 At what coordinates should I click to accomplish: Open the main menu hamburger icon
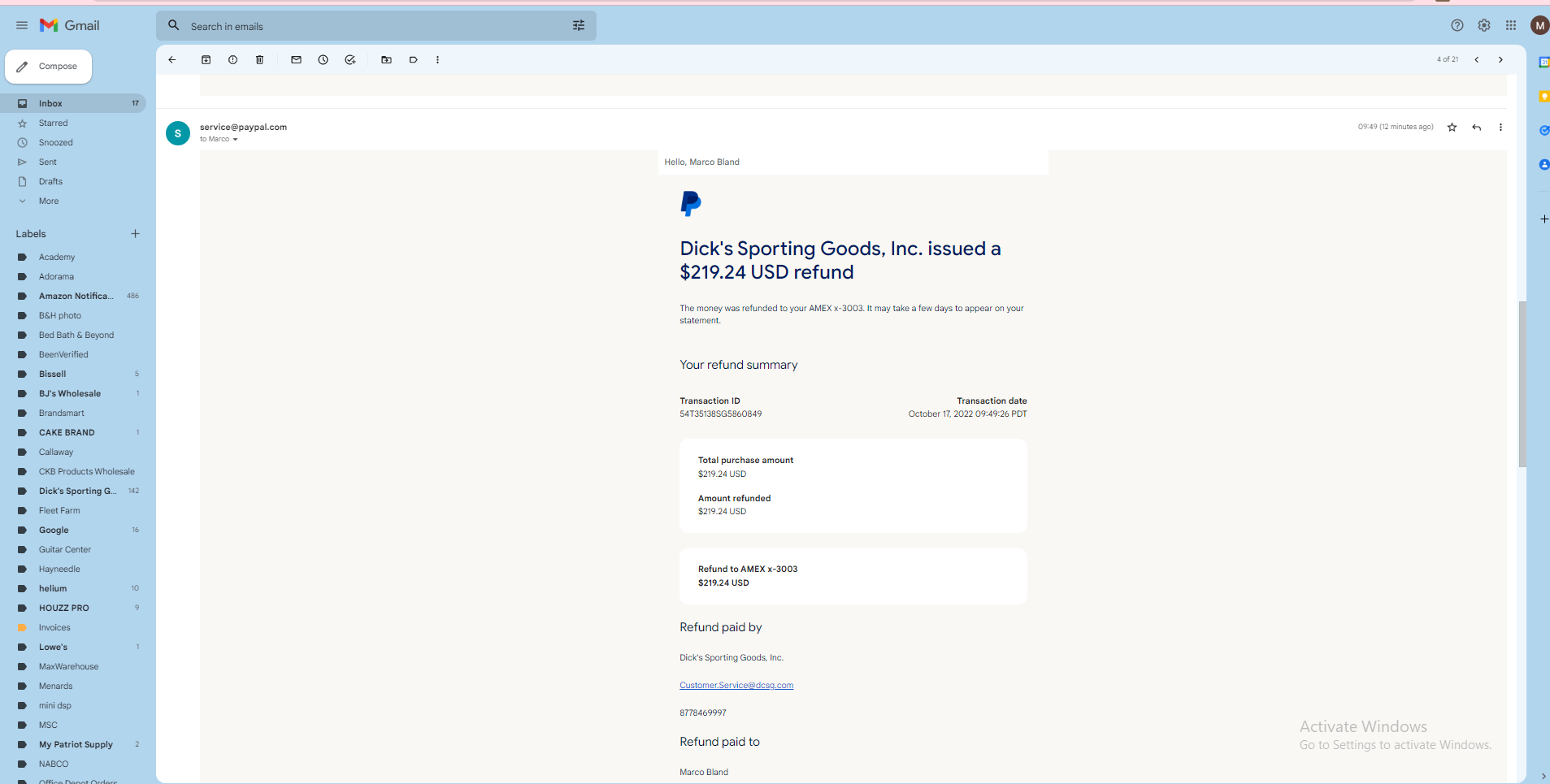22,25
